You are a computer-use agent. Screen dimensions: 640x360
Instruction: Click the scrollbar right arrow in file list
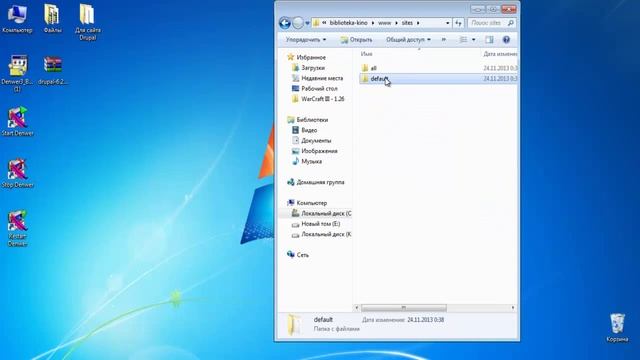513,308
